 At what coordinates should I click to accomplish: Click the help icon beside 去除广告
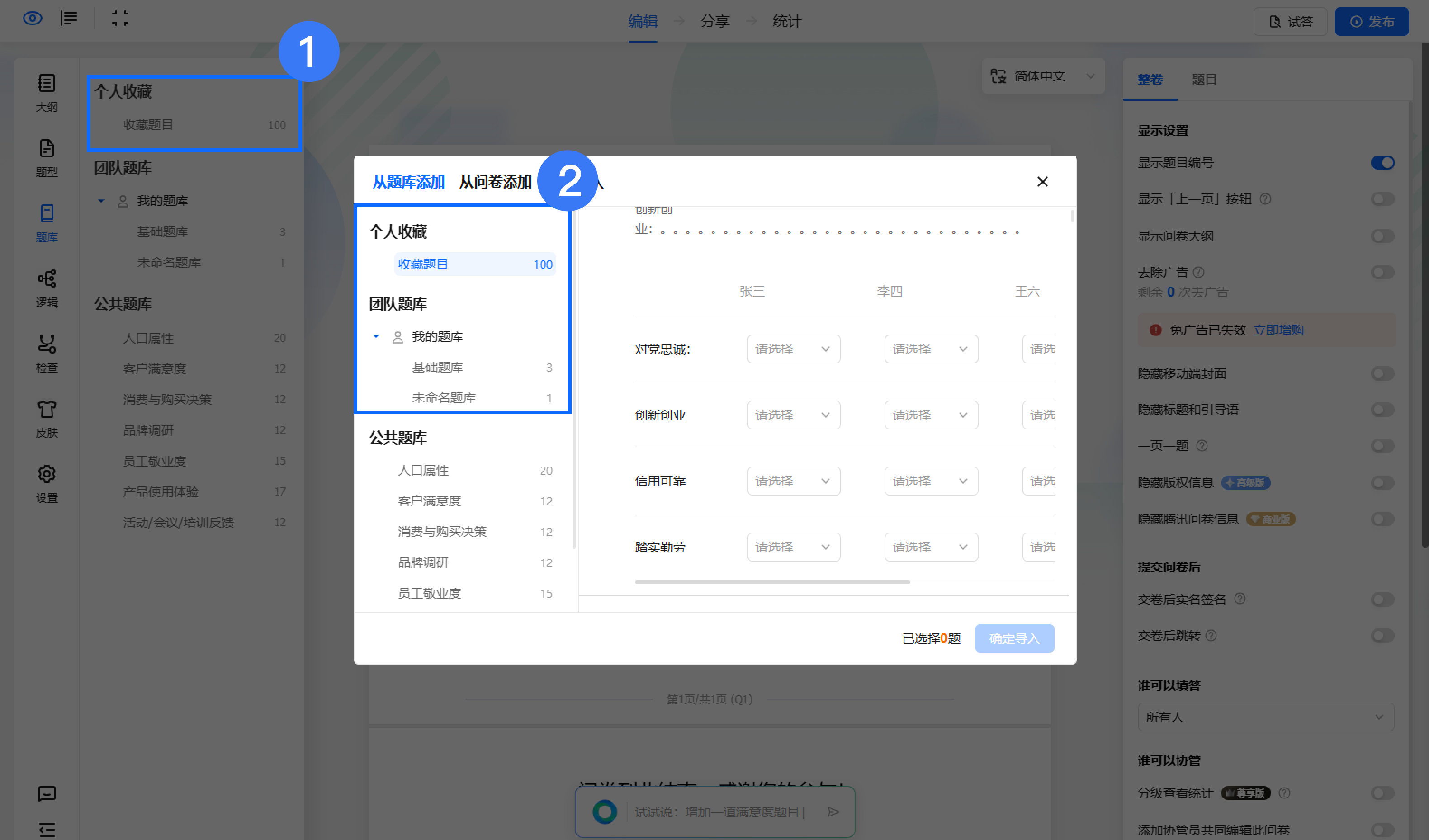[x=1198, y=272]
